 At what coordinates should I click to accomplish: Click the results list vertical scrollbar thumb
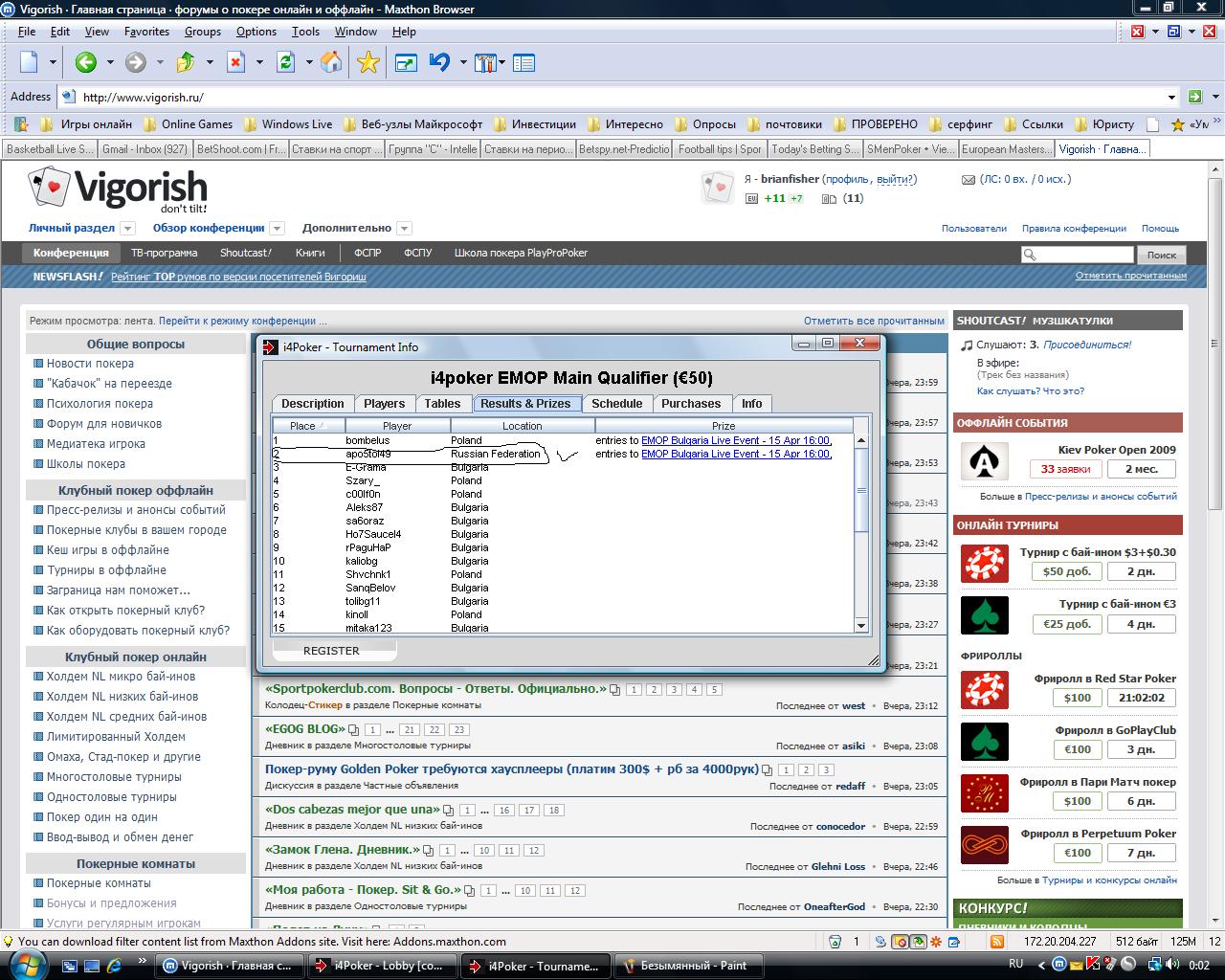tap(861, 490)
